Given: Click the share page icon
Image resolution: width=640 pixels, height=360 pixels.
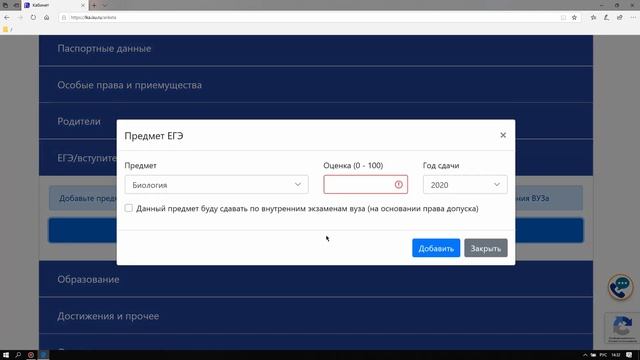Looking at the screenshot, I should [x=620, y=18].
